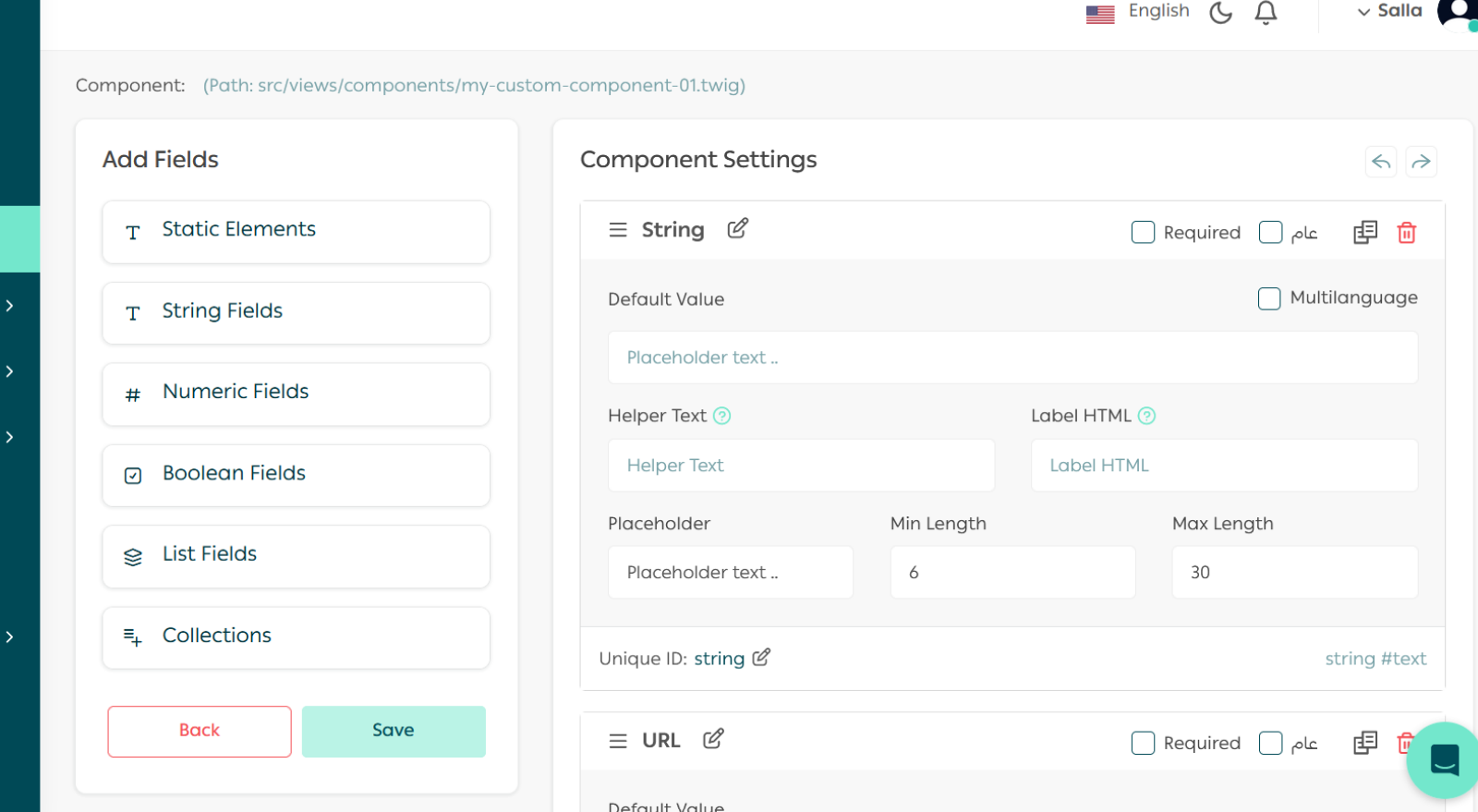
Task: Click the Max Length field showing 30
Action: click(1295, 573)
